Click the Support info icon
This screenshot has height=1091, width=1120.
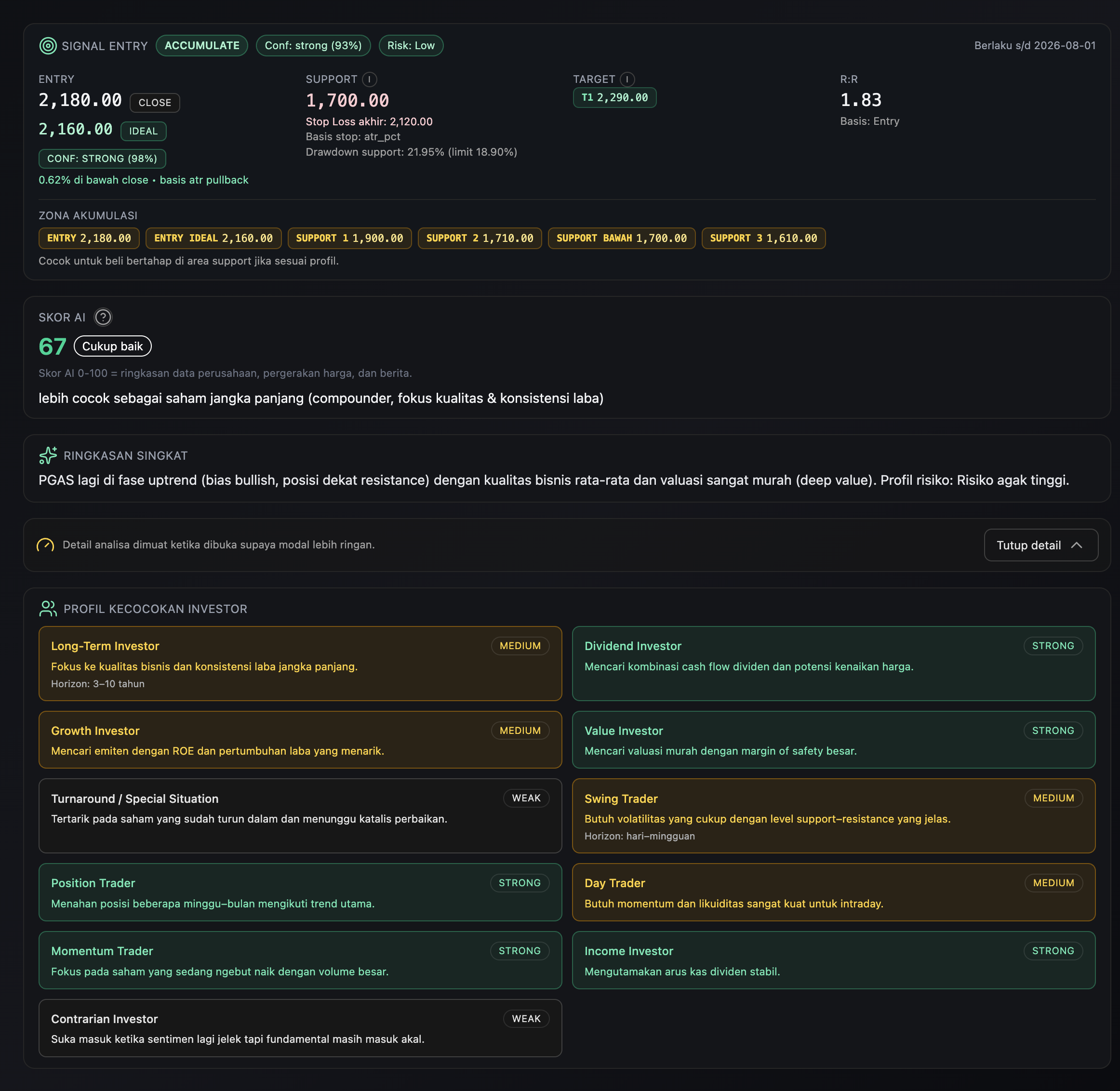click(x=370, y=79)
